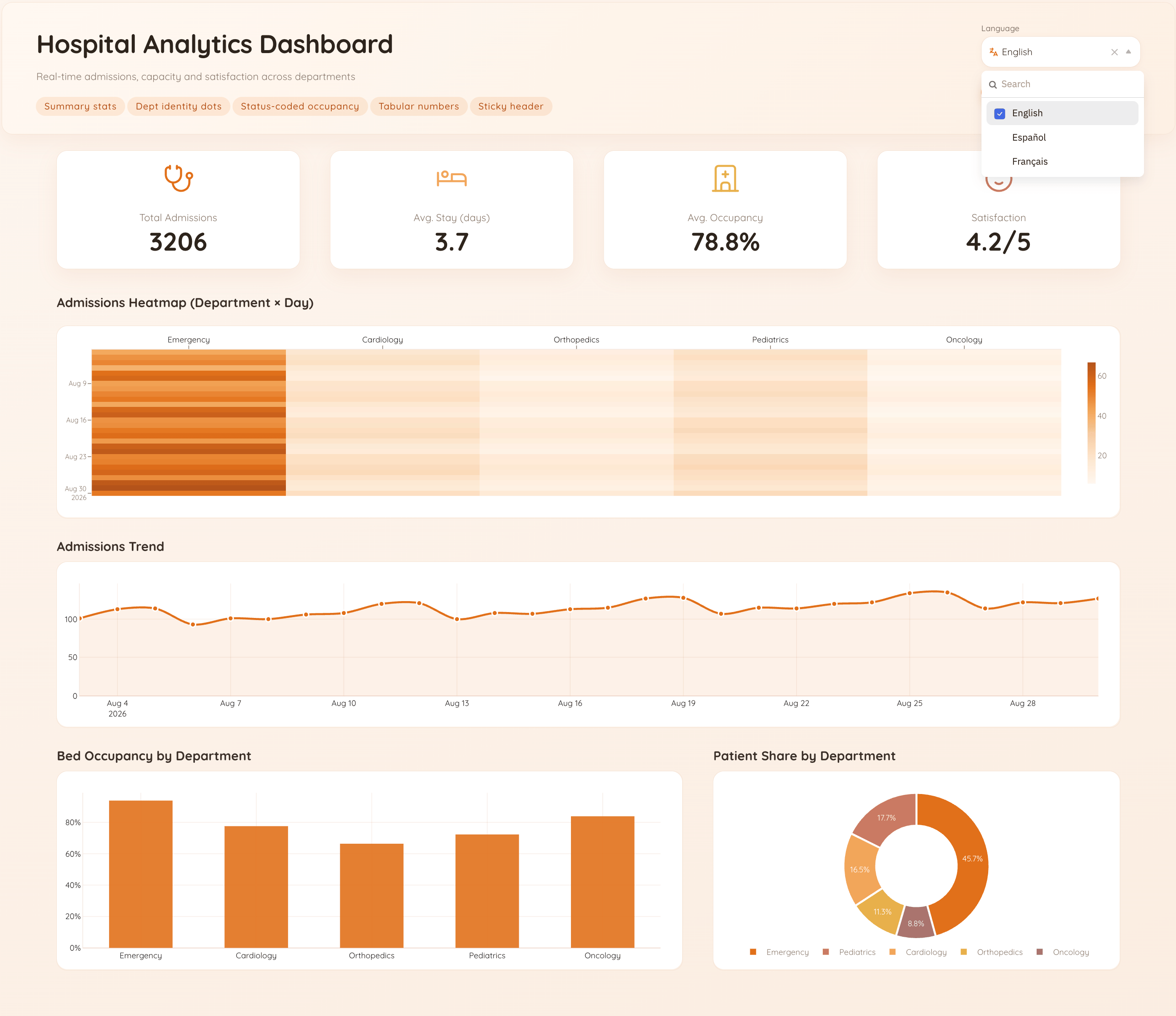Click the Avg. Occupancy value 78.8%
This screenshot has height=1016, width=1176.
pos(725,242)
